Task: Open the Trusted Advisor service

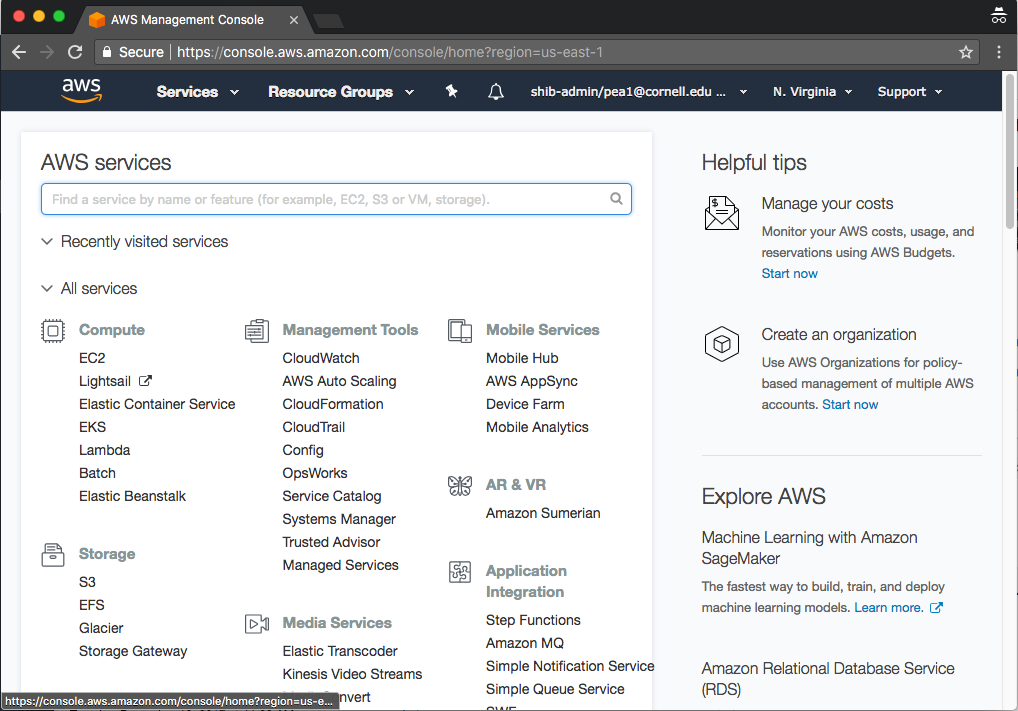Action: [x=331, y=542]
